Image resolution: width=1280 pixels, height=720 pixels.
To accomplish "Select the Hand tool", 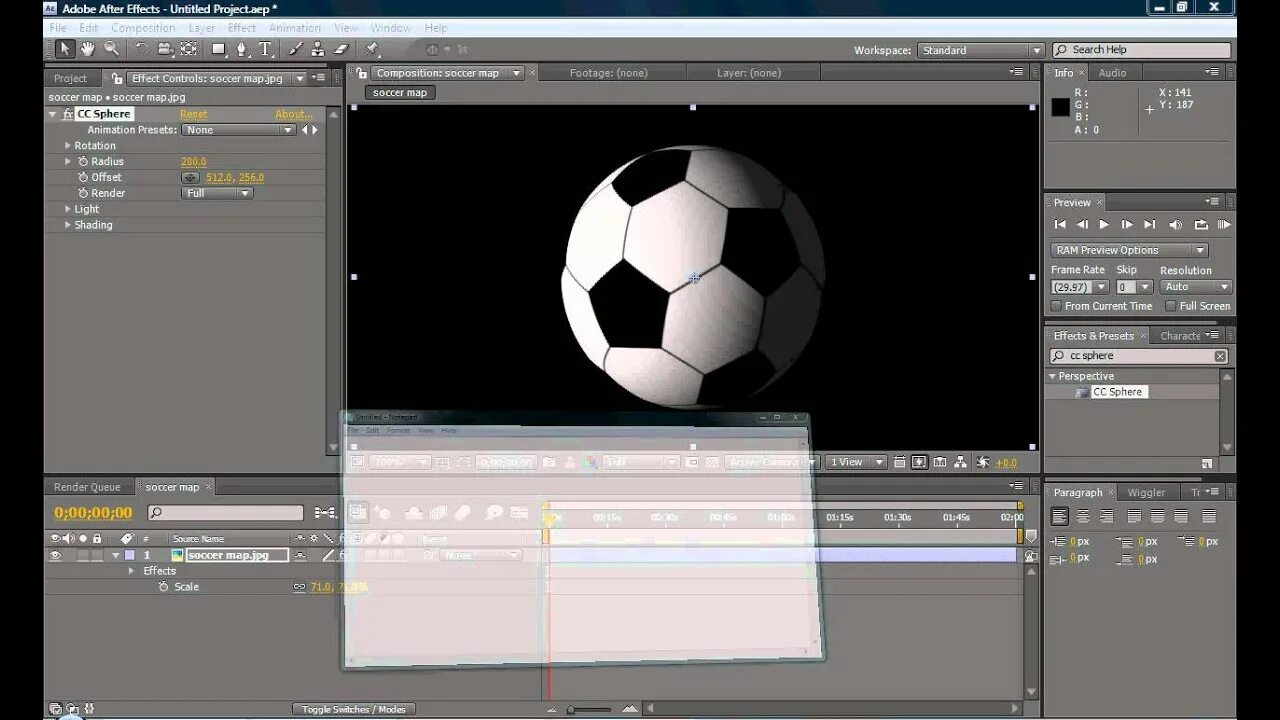I will click(88, 49).
